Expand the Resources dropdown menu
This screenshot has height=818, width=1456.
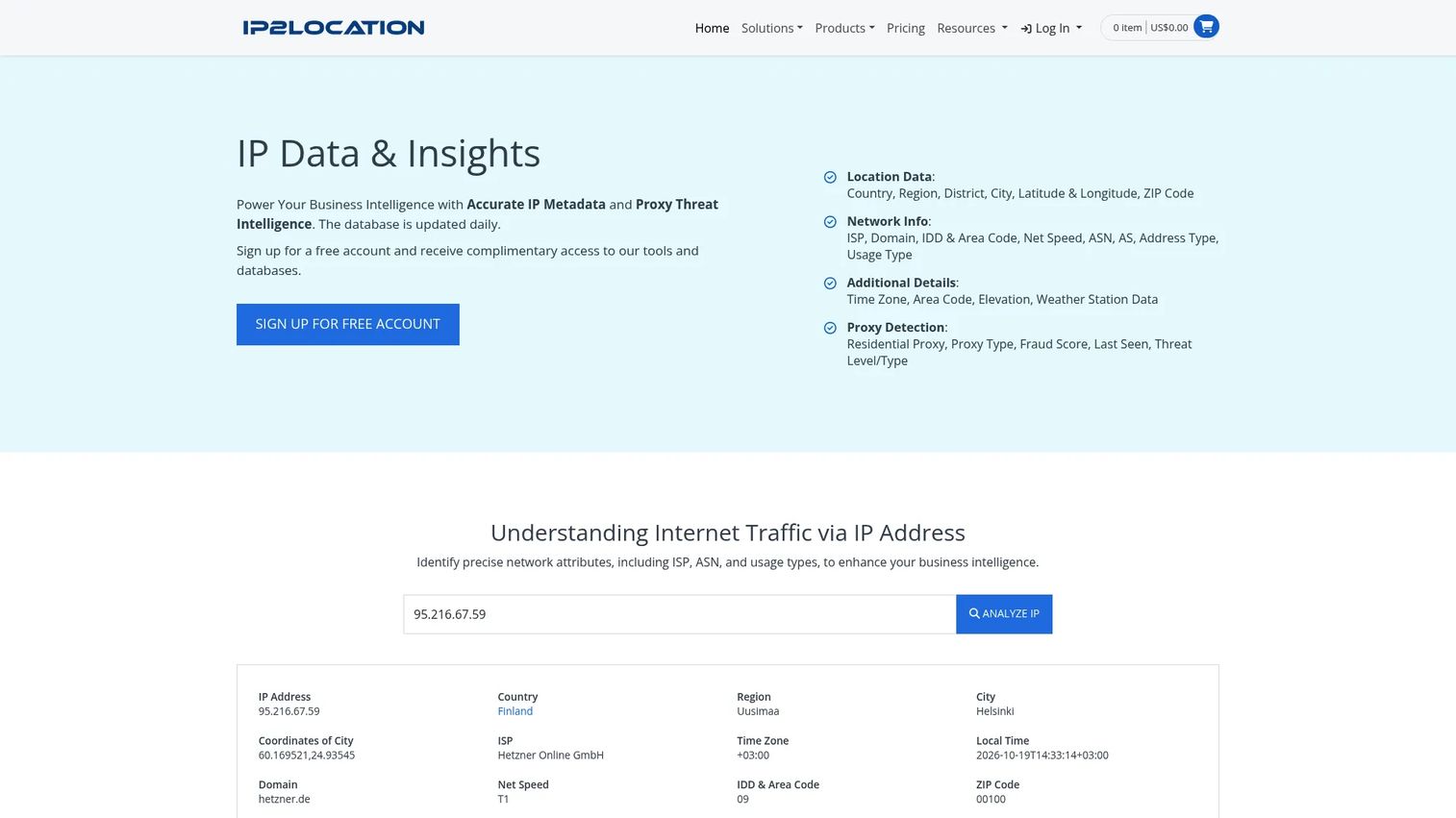pos(972,28)
